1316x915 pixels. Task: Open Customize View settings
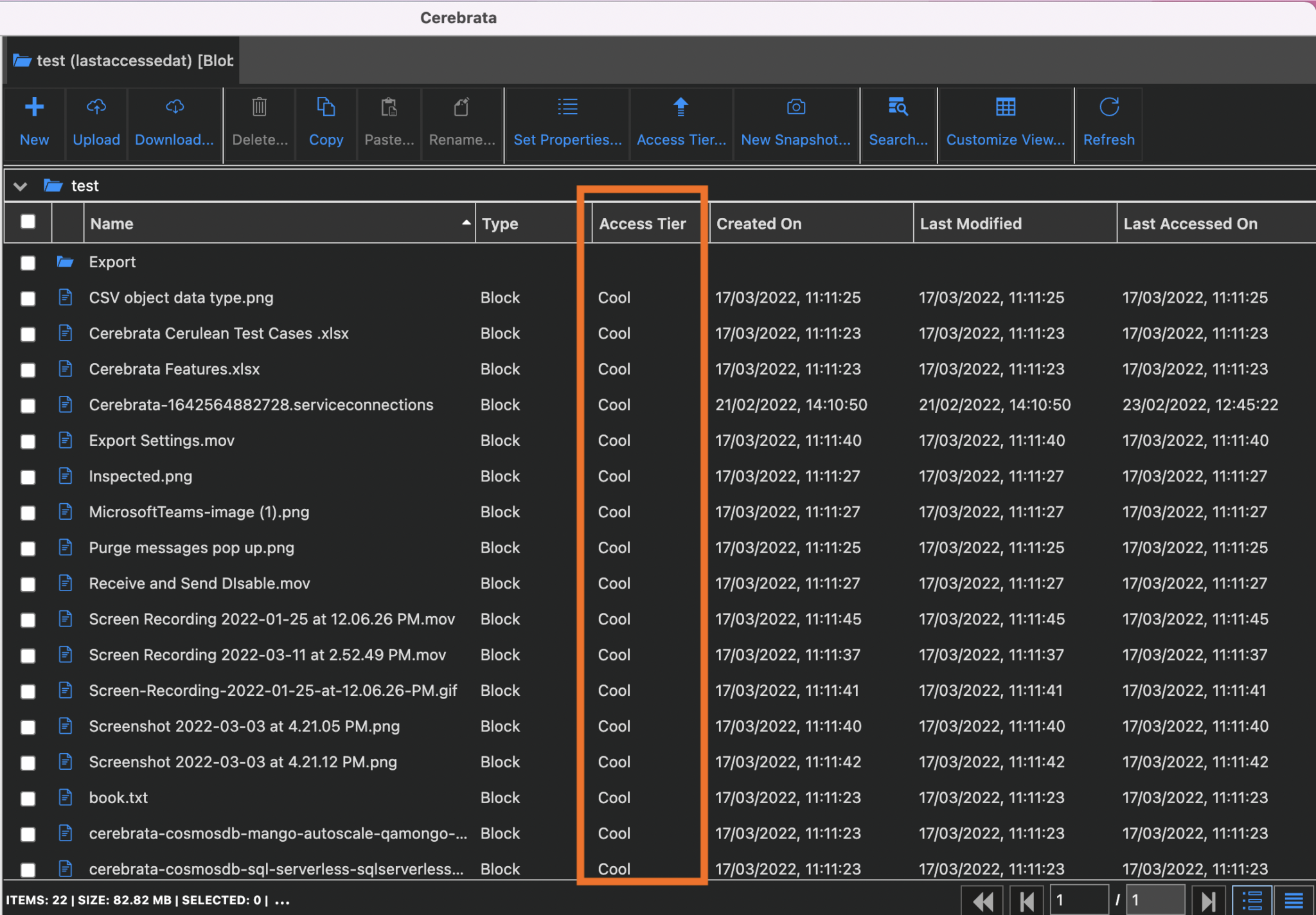click(1004, 122)
